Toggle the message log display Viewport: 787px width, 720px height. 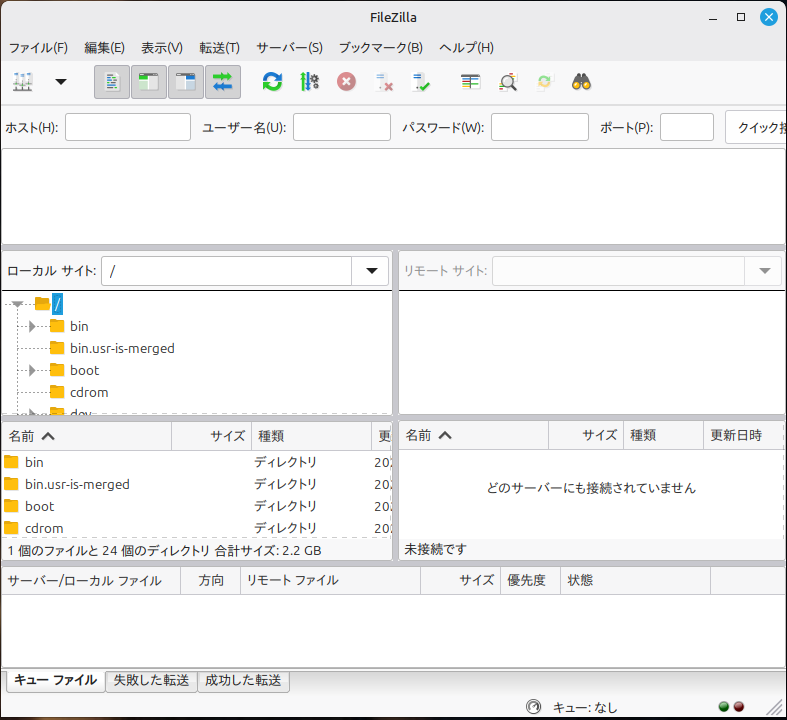tap(112, 82)
